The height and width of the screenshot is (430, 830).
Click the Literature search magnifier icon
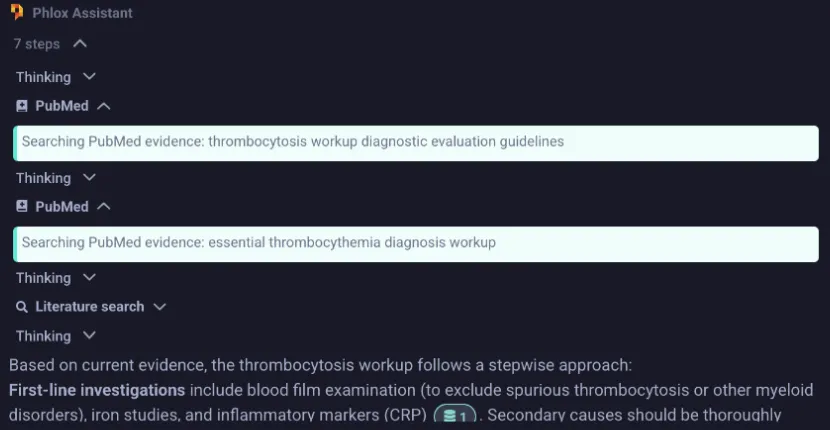click(x=22, y=307)
